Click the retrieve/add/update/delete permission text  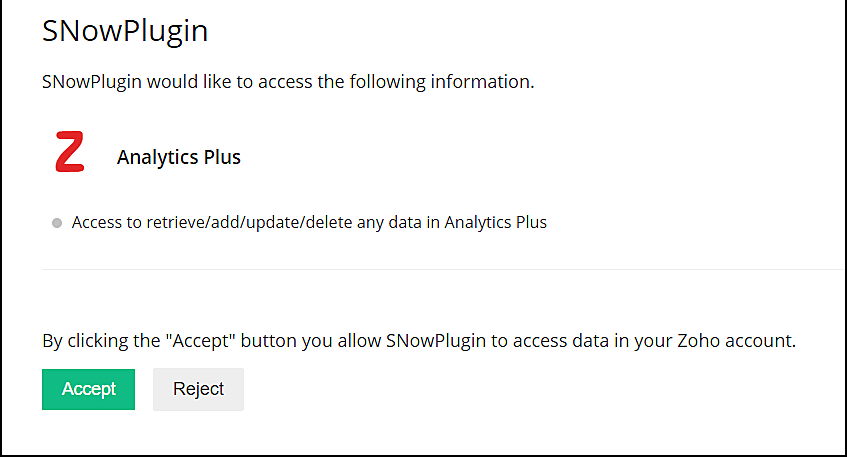(x=309, y=222)
